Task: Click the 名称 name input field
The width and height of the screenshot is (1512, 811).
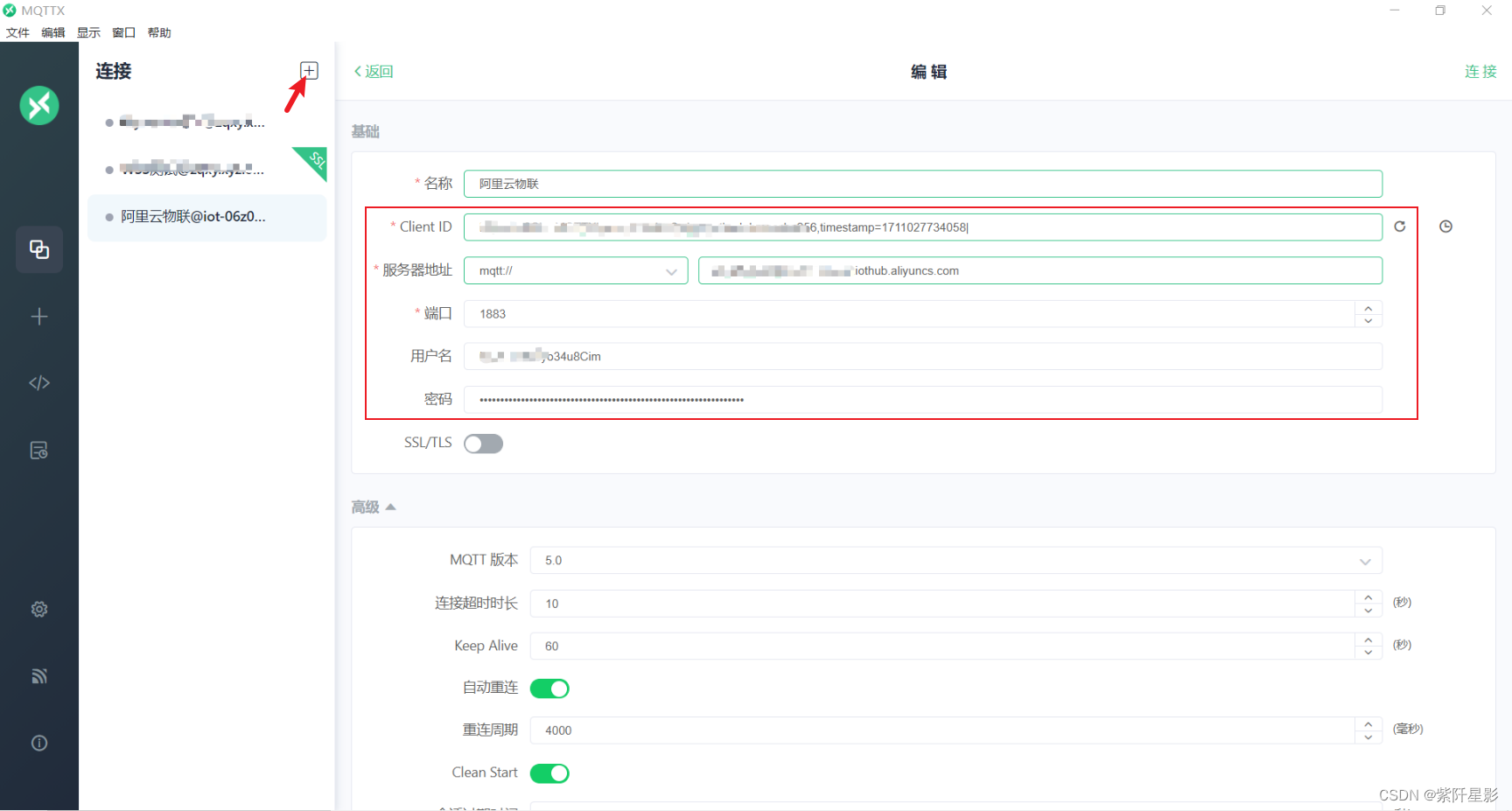Action: click(x=923, y=184)
